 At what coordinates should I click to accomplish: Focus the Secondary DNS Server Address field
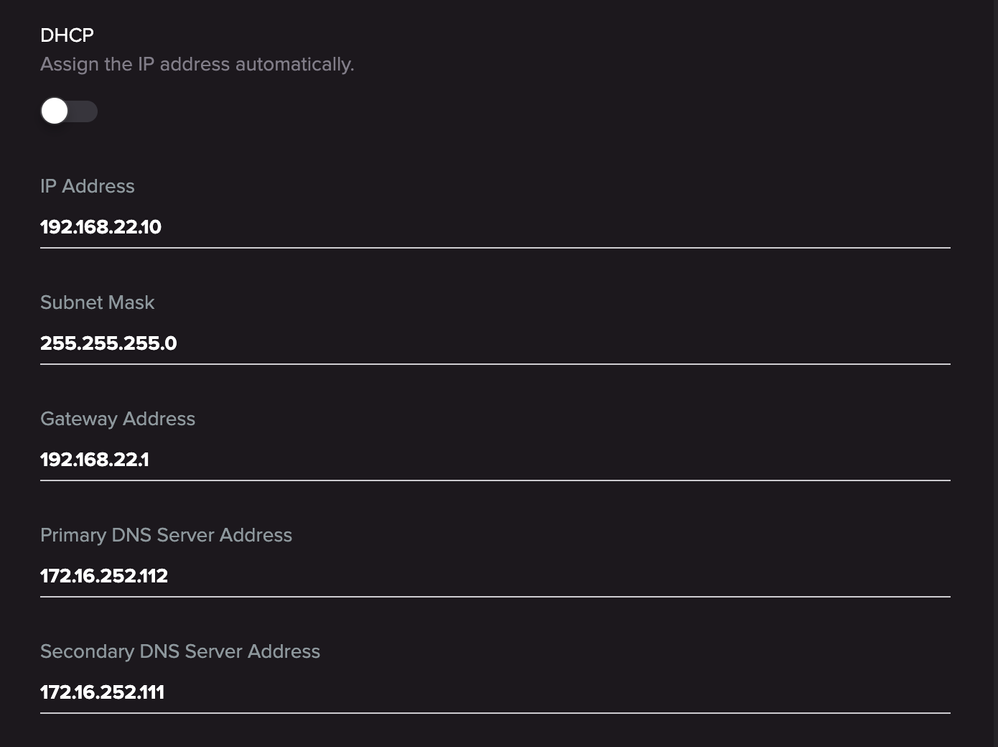pyautogui.click(x=495, y=692)
